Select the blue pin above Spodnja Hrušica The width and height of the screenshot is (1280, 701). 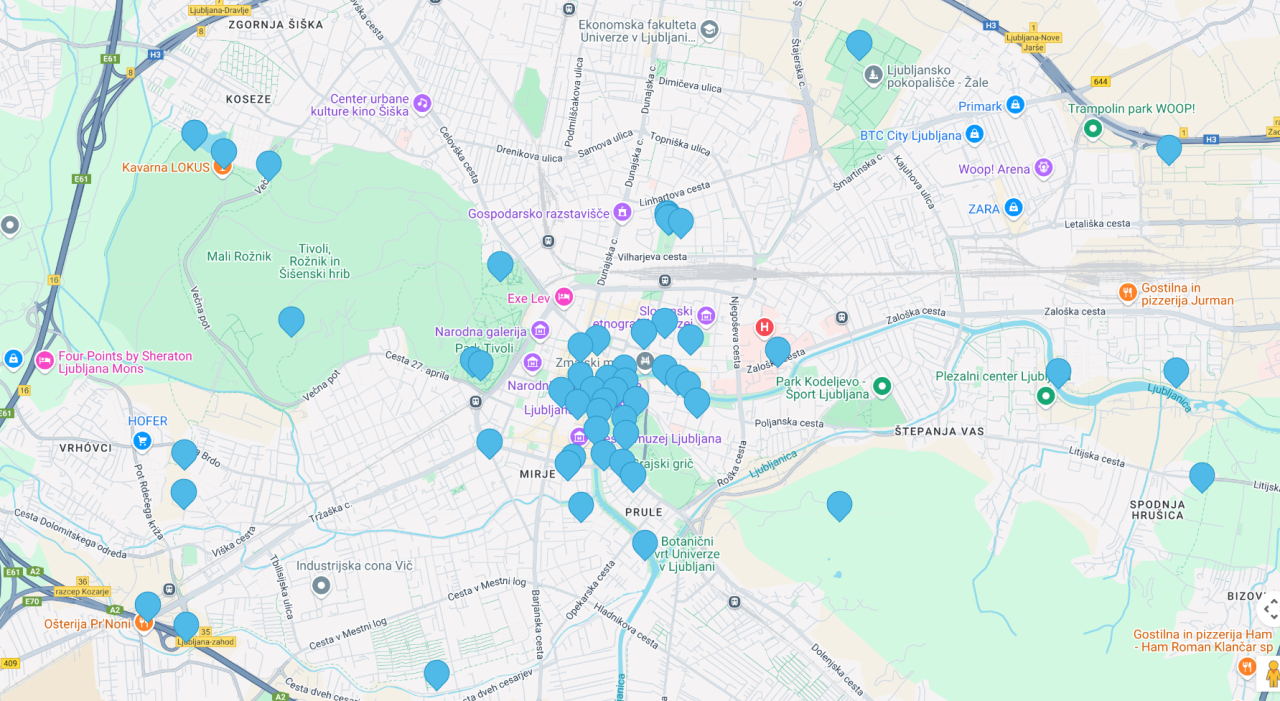[1202, 476]
